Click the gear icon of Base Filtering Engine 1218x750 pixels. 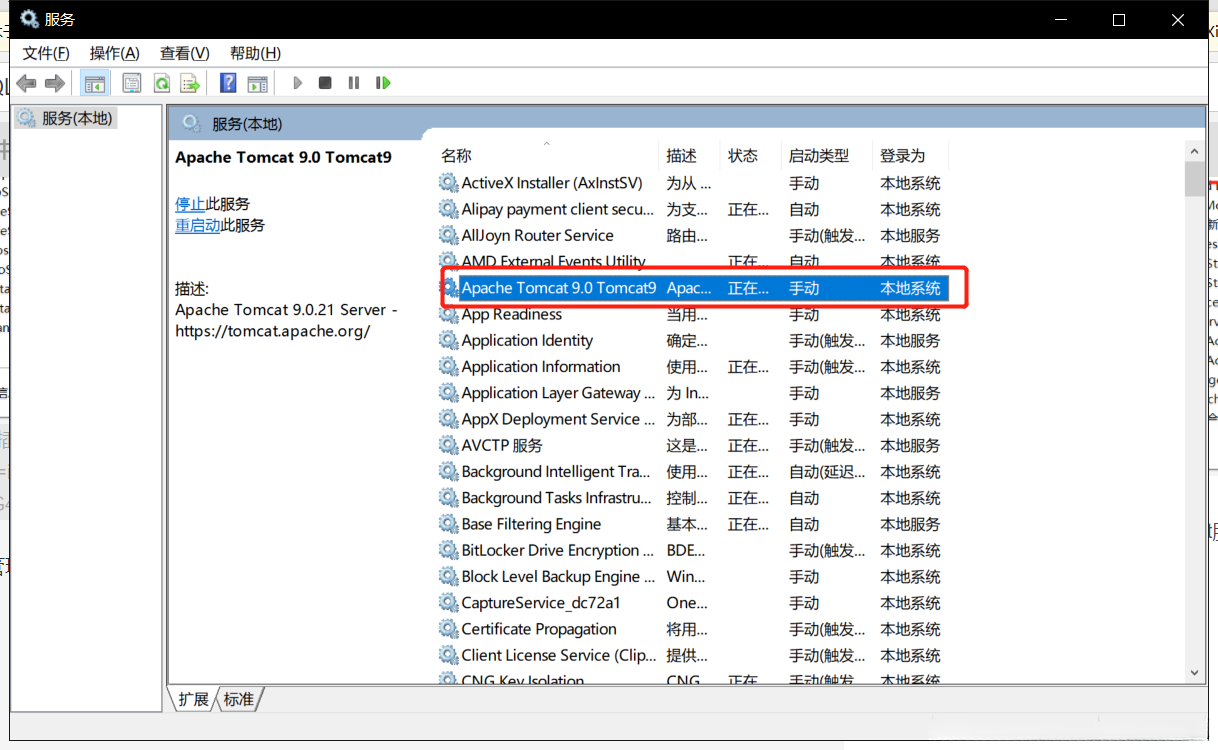(449, 524)
